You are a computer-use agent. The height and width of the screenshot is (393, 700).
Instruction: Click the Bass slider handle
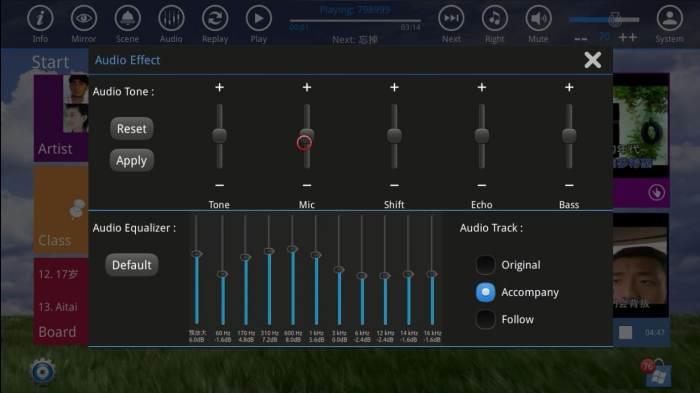(x=569, y=136)
